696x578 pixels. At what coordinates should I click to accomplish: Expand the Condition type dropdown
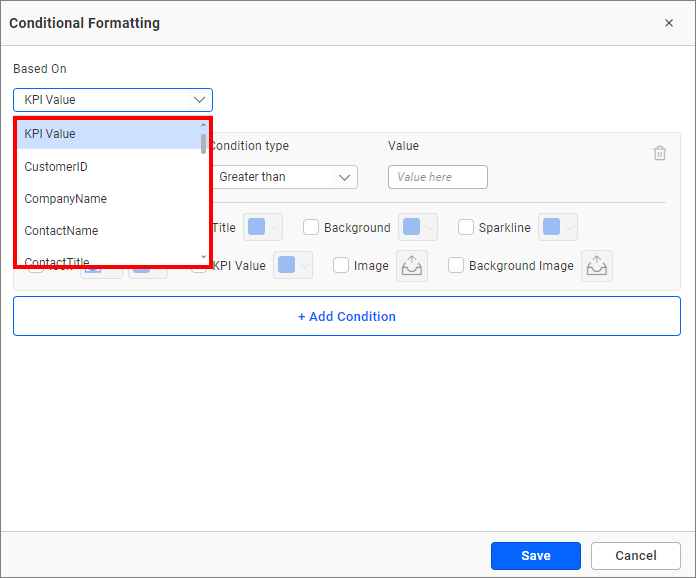[x=286, y=177]
